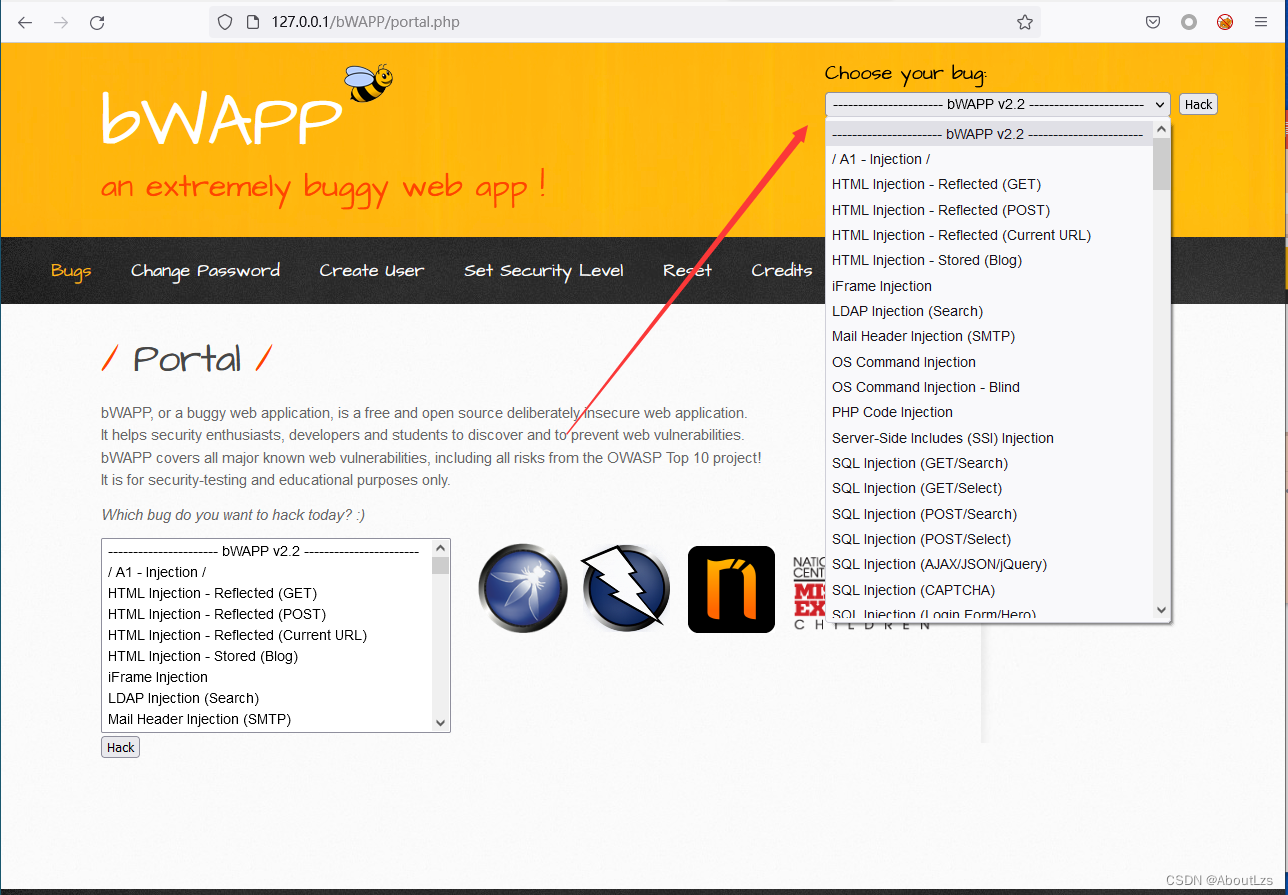The width and height of the screenshot is (1288, 895).
Task: Bookmark this page with the star
Action: [x=1025, y=22]
